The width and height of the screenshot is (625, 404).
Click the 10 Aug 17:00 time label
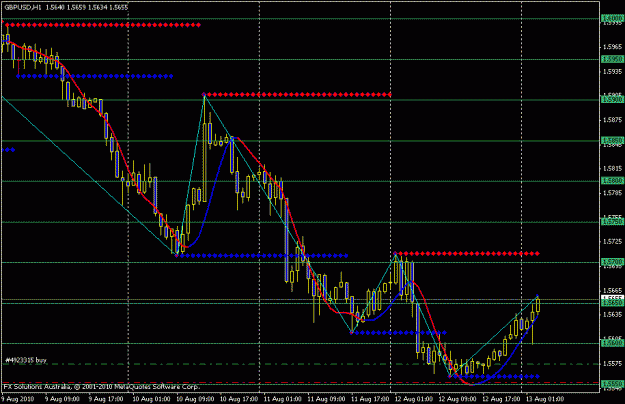(238, 399)
